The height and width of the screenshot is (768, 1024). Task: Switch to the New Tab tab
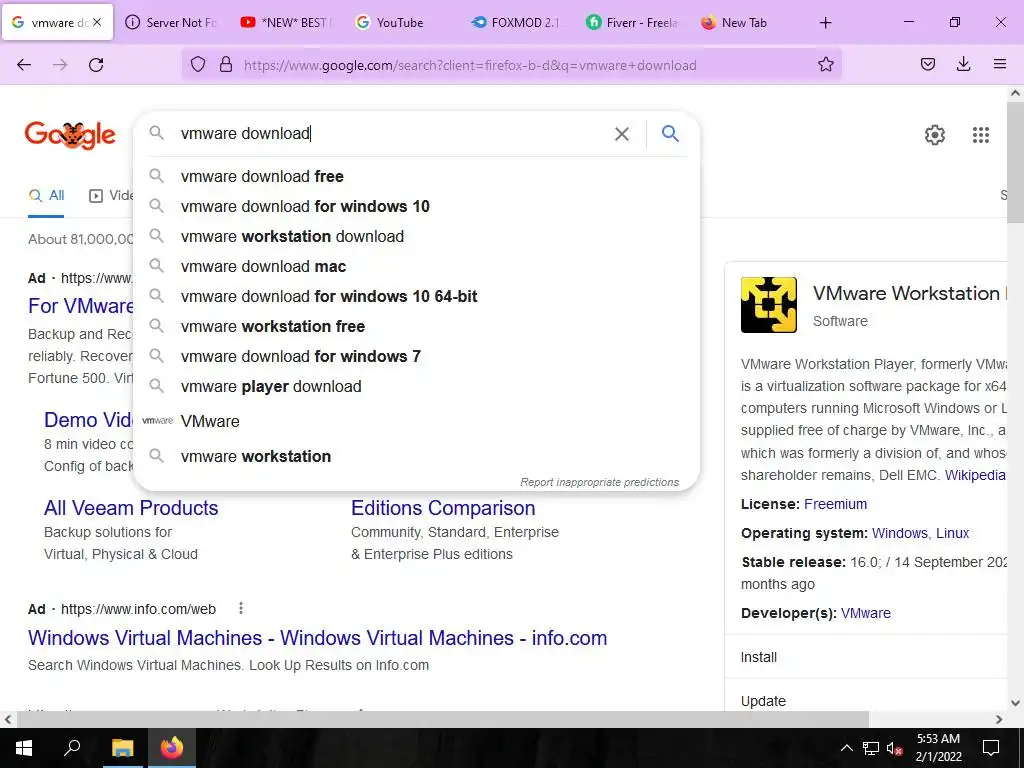point(744,22)
